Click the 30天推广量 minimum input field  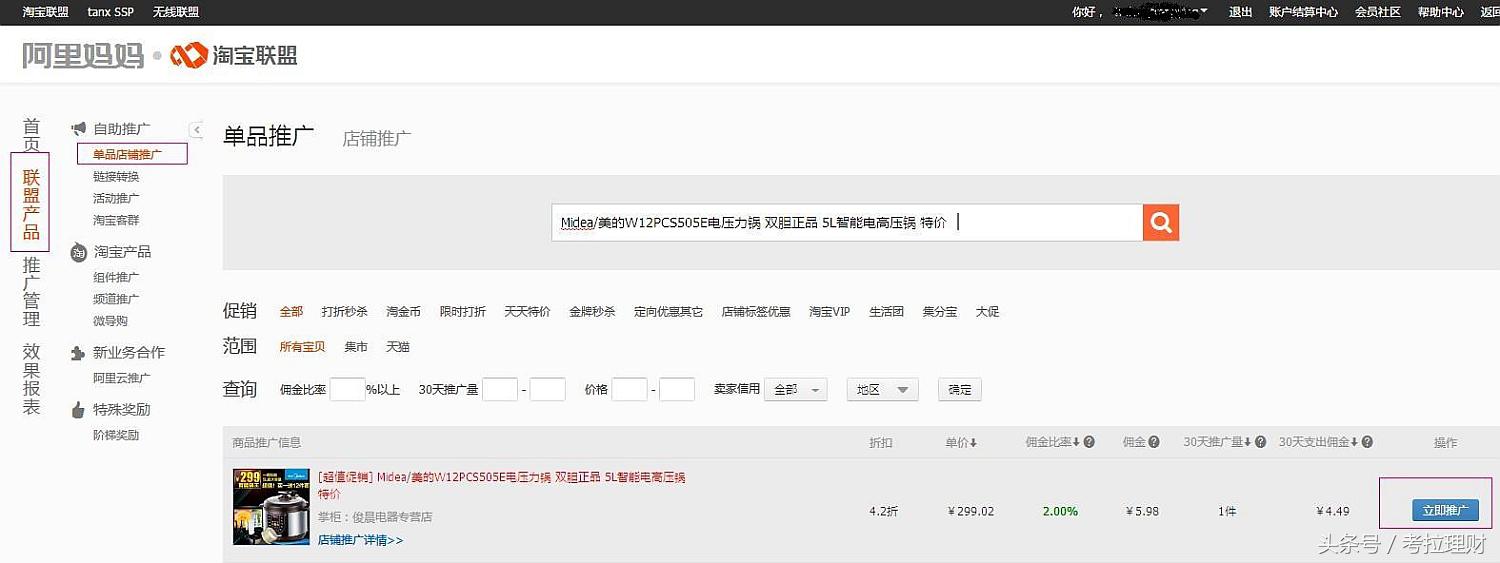tap(500, 390)
